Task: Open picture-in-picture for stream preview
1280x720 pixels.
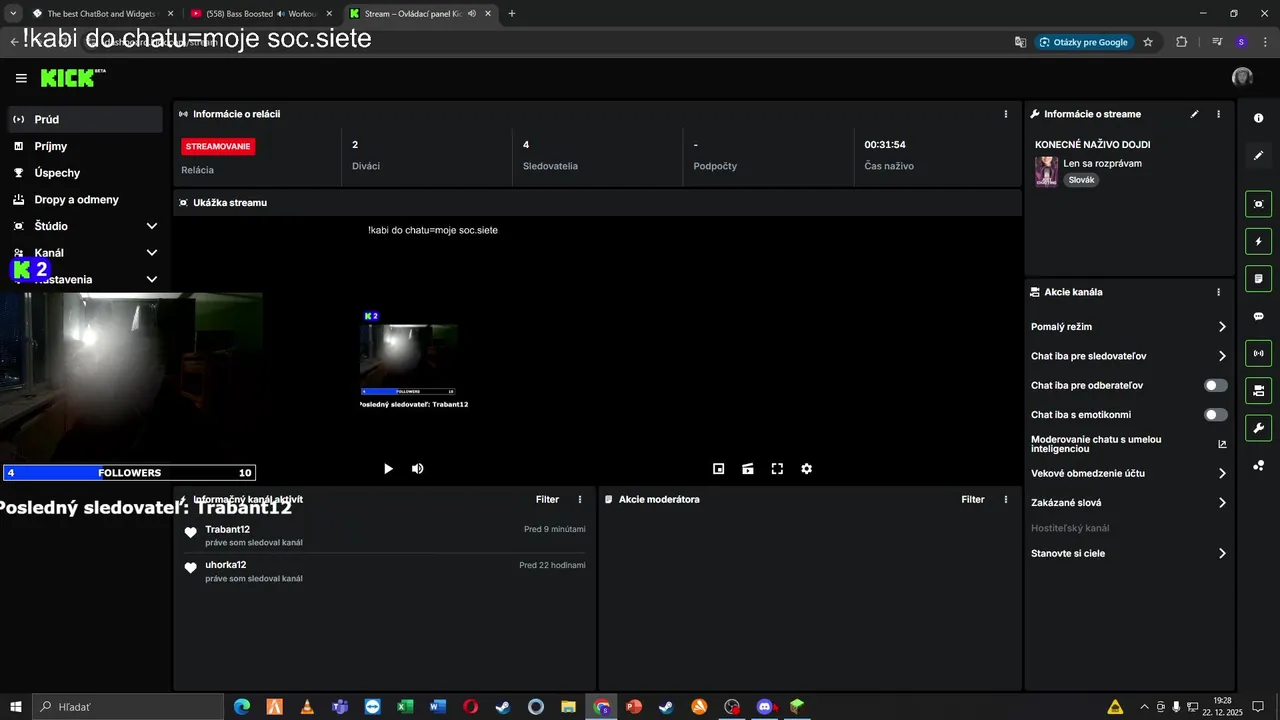Action: pos(718,469)
